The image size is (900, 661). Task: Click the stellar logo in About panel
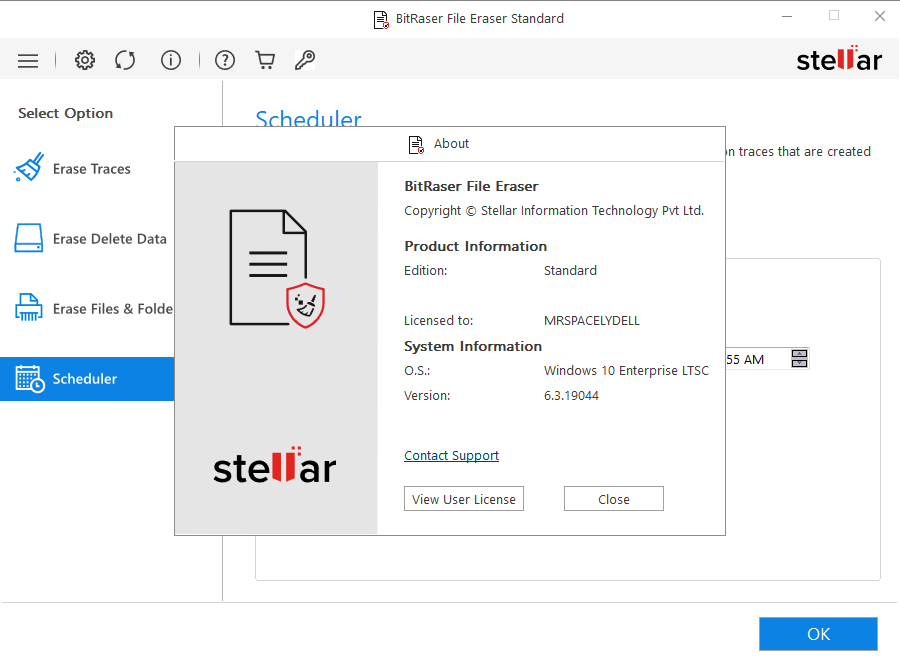(274, 465)
